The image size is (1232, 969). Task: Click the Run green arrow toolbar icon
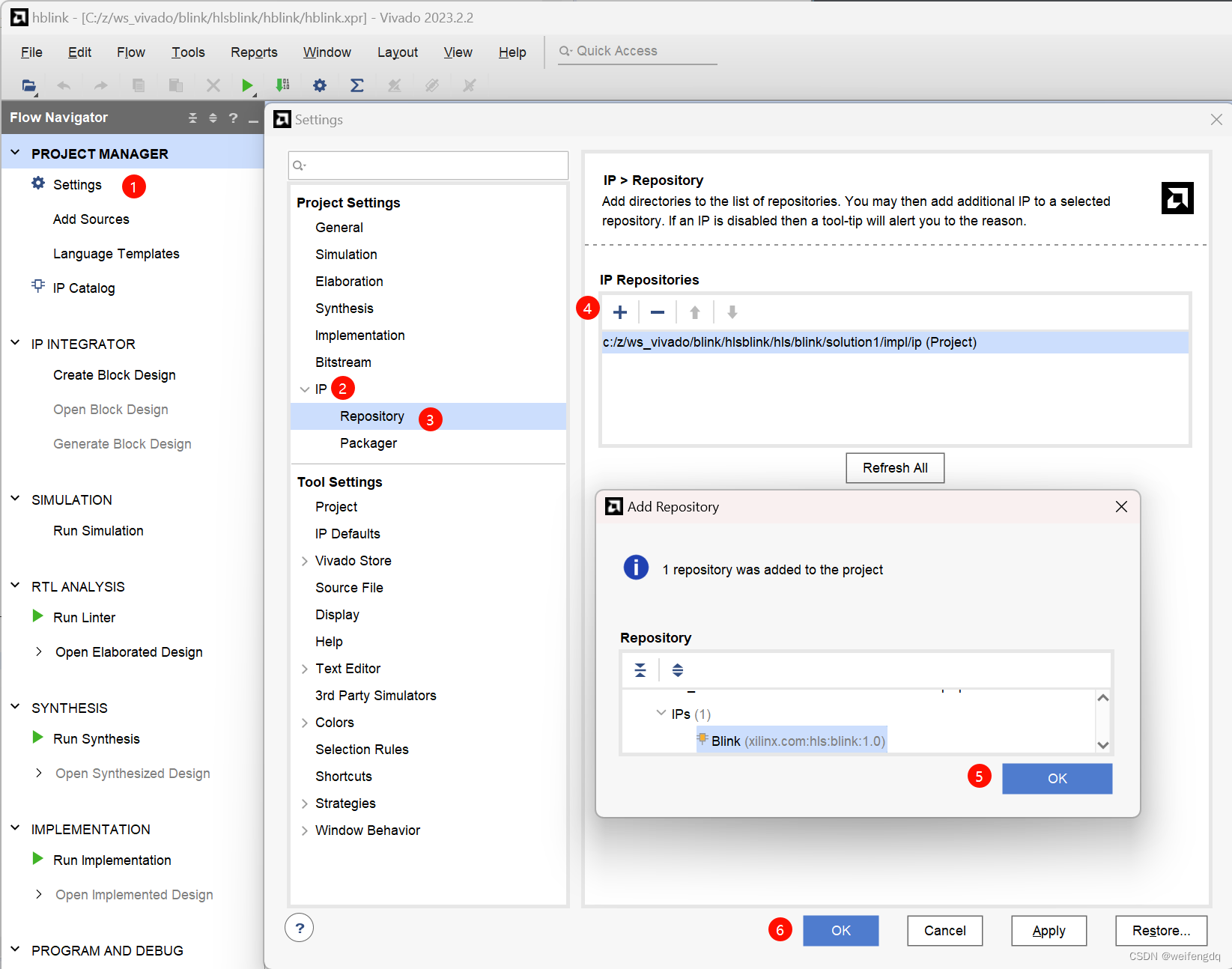coord(247,85)
